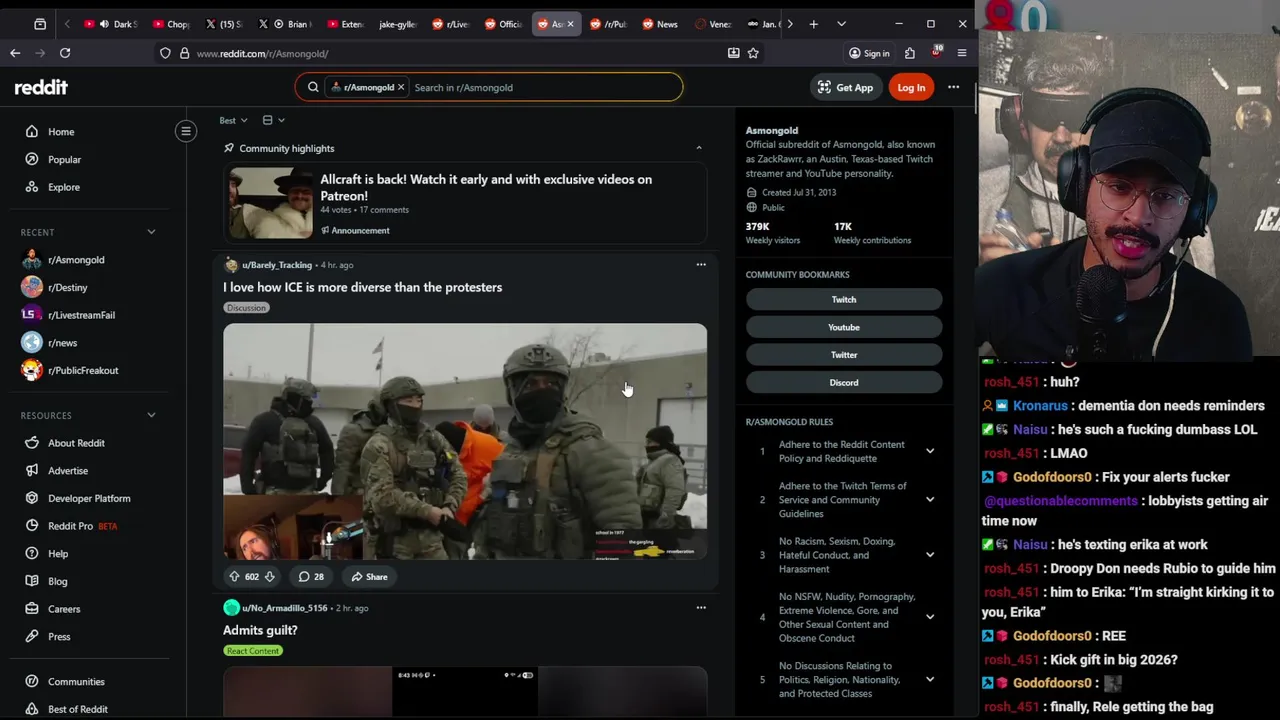Screen dimensions: 1280x720
Task: Click the Get App button
Action: point(846,87)
